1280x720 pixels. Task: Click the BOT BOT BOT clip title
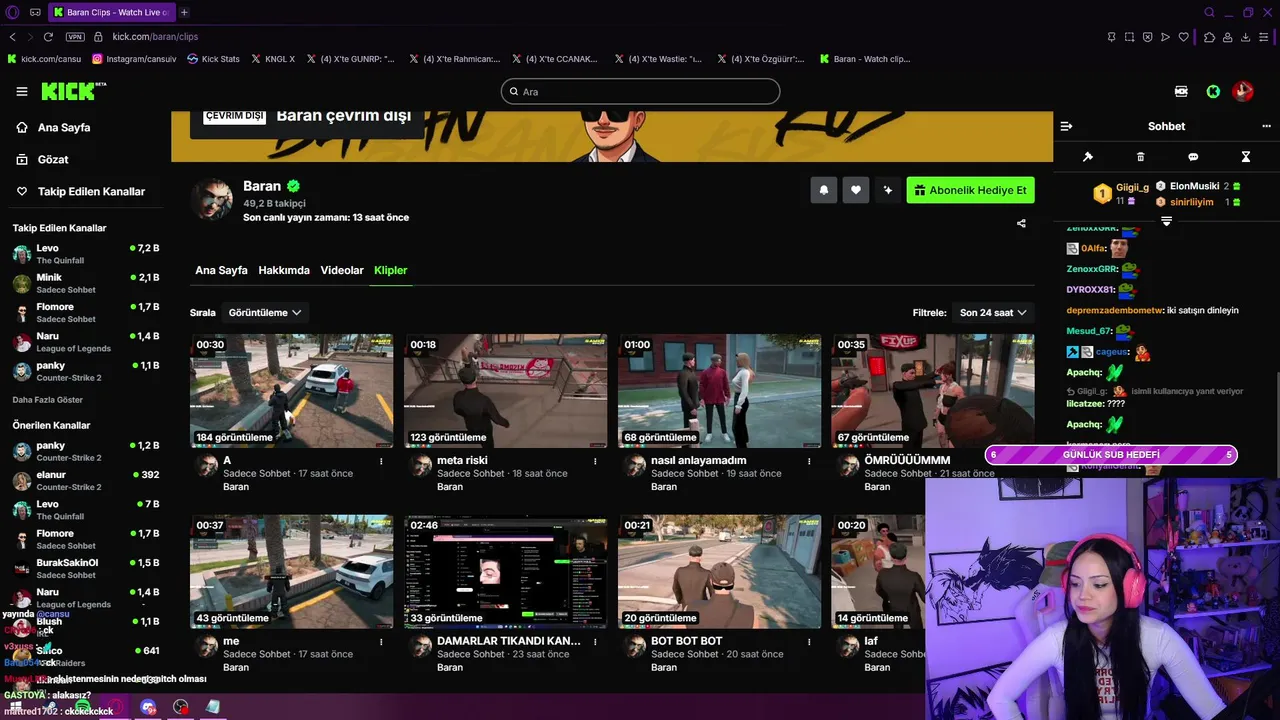pos(686,641)
